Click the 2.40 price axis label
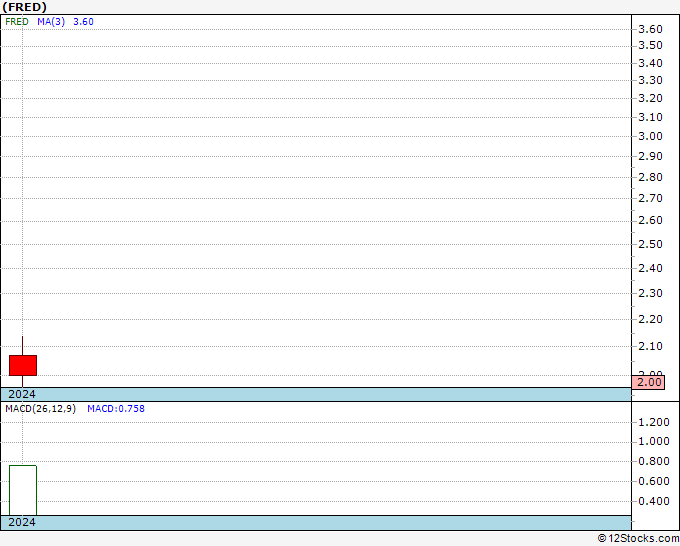This screenshot has height=546, width=680. point(651,268)
